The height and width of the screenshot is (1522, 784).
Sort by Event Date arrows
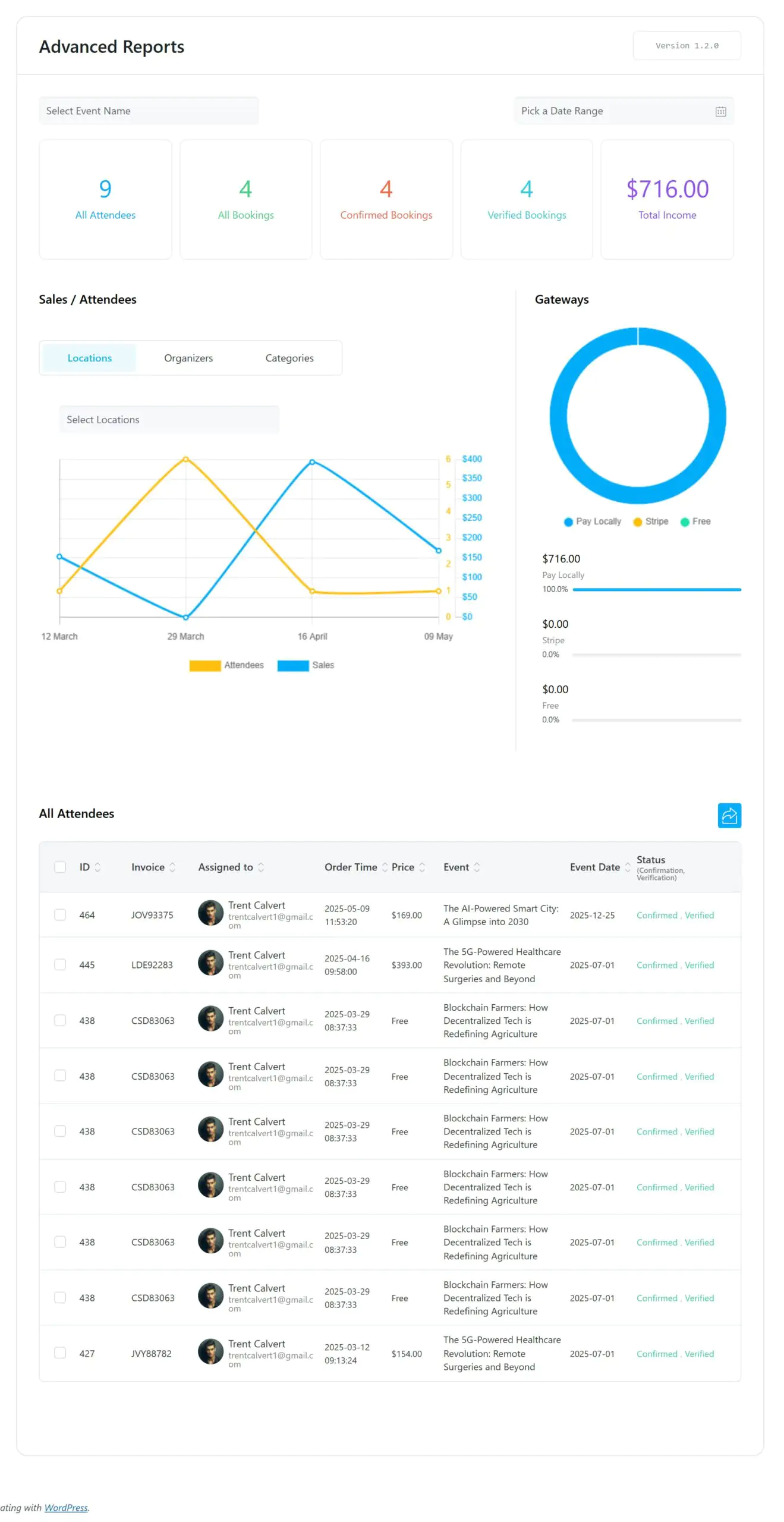626,866
